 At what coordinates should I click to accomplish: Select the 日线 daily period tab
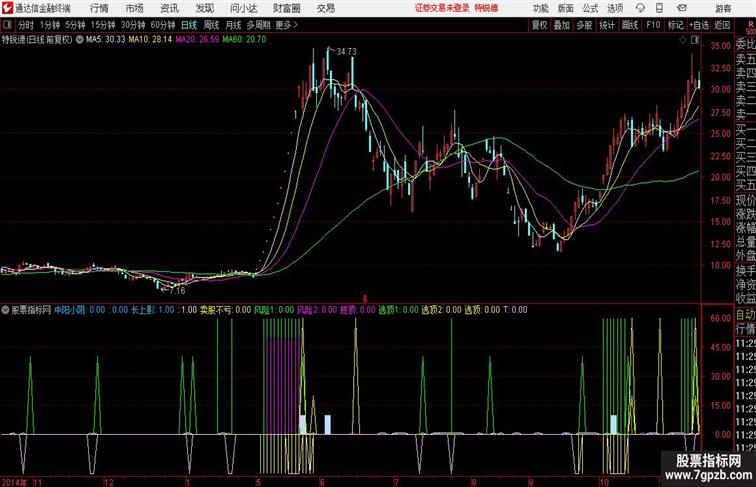189,25
